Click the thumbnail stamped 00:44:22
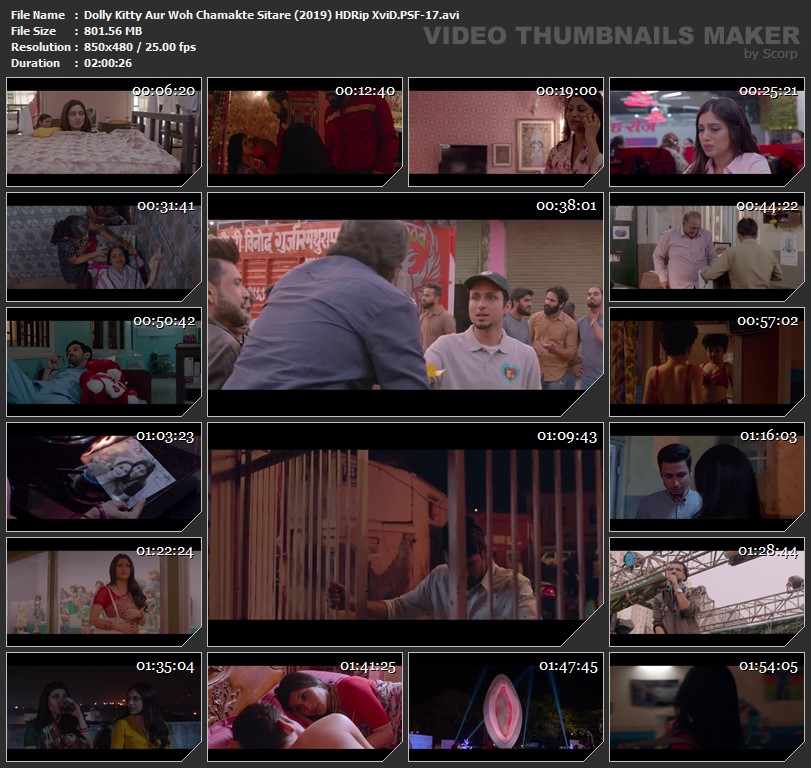Screen dimensions: 811x768 click(x=707, y=247)
